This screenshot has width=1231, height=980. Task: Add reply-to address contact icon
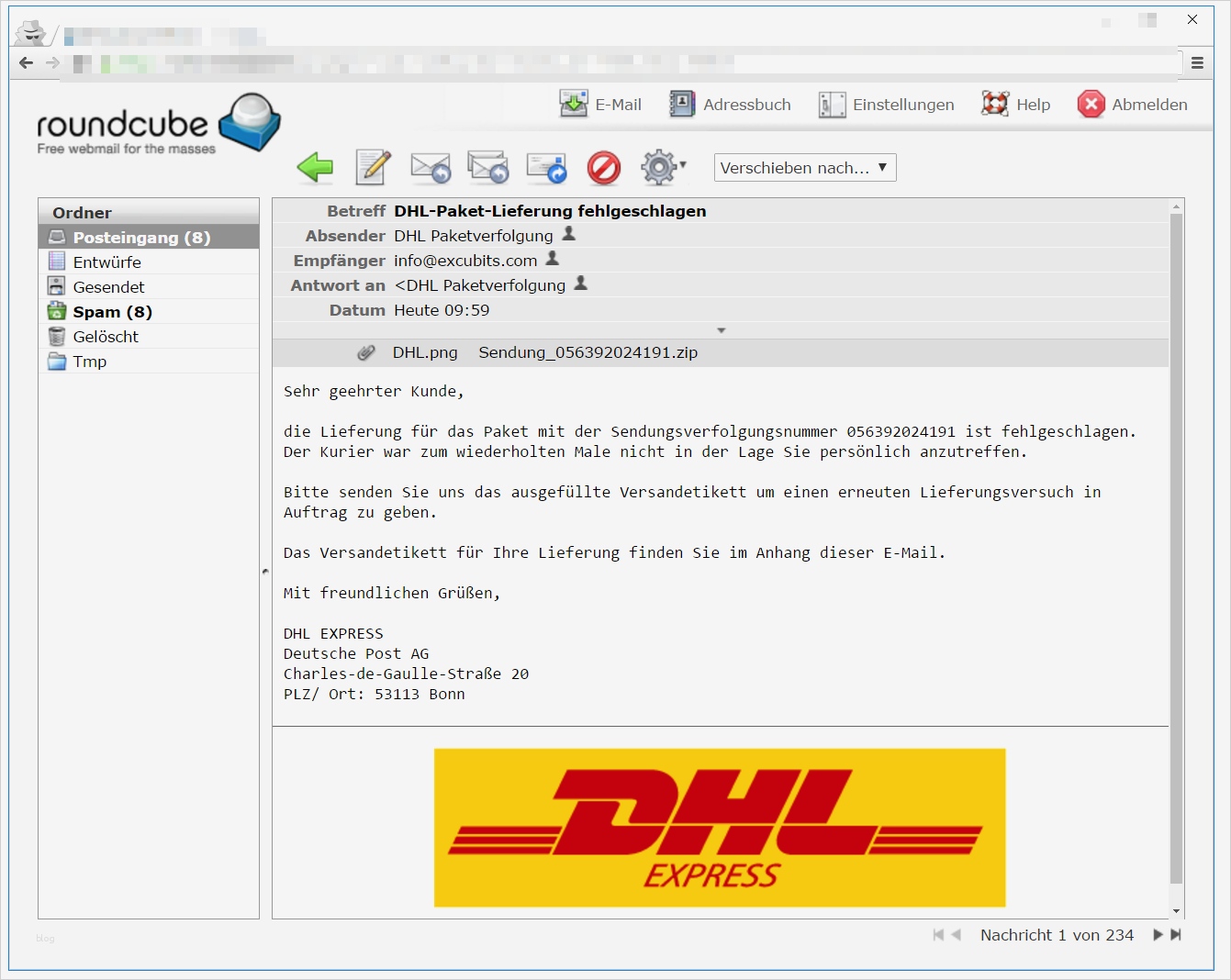(581, 284)
